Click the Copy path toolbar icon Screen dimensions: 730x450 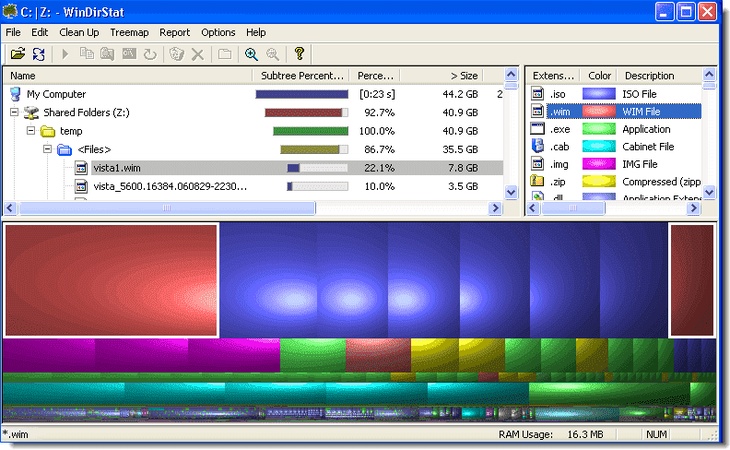tap(87, 54)
